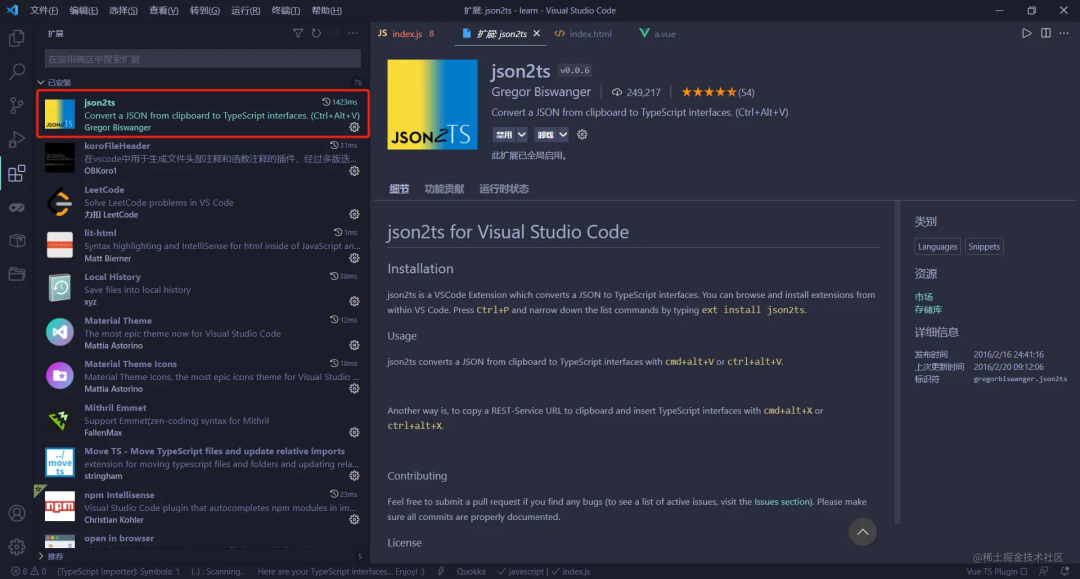Open the Terminal menu
Image resolution: width=1080 pixels, height=579 pixels.
[x=285, y=10]
